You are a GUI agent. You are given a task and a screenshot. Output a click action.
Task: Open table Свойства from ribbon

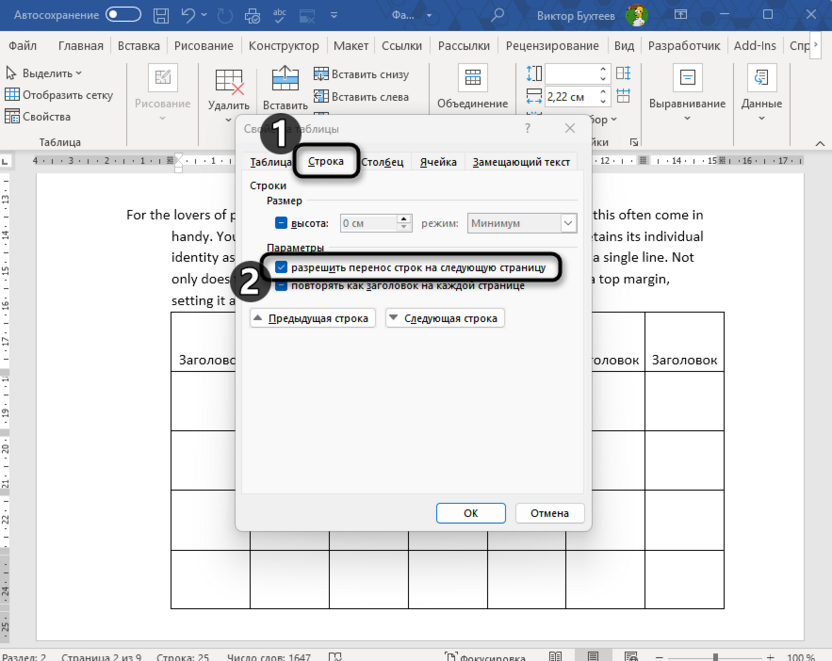click(38, 116)
